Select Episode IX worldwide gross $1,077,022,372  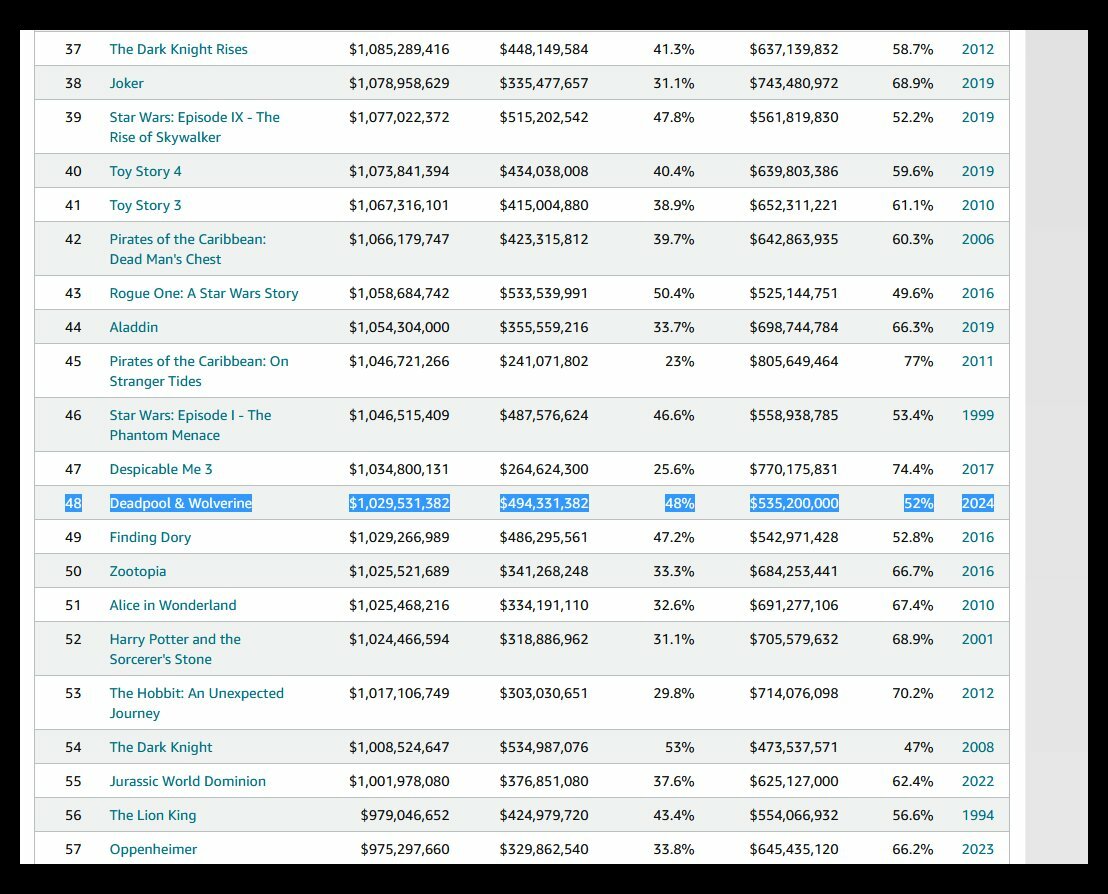click(x=399, y=117)
